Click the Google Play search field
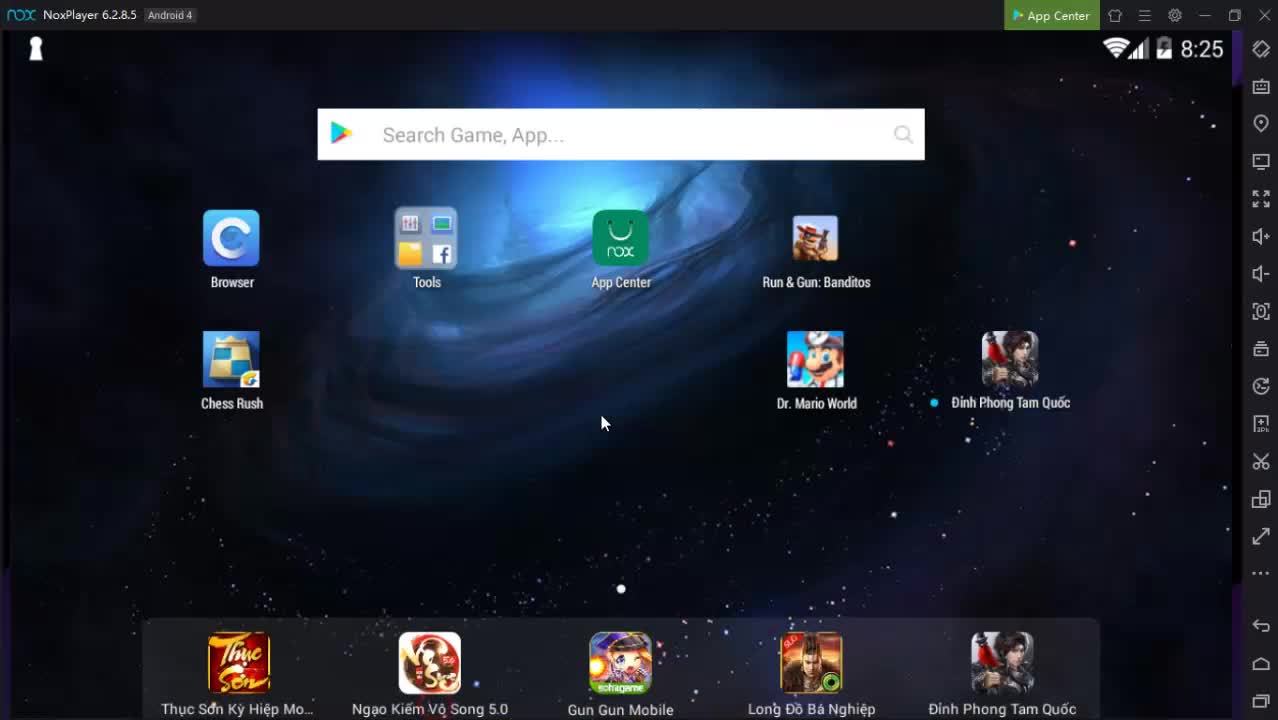 [x=621, y=134]
